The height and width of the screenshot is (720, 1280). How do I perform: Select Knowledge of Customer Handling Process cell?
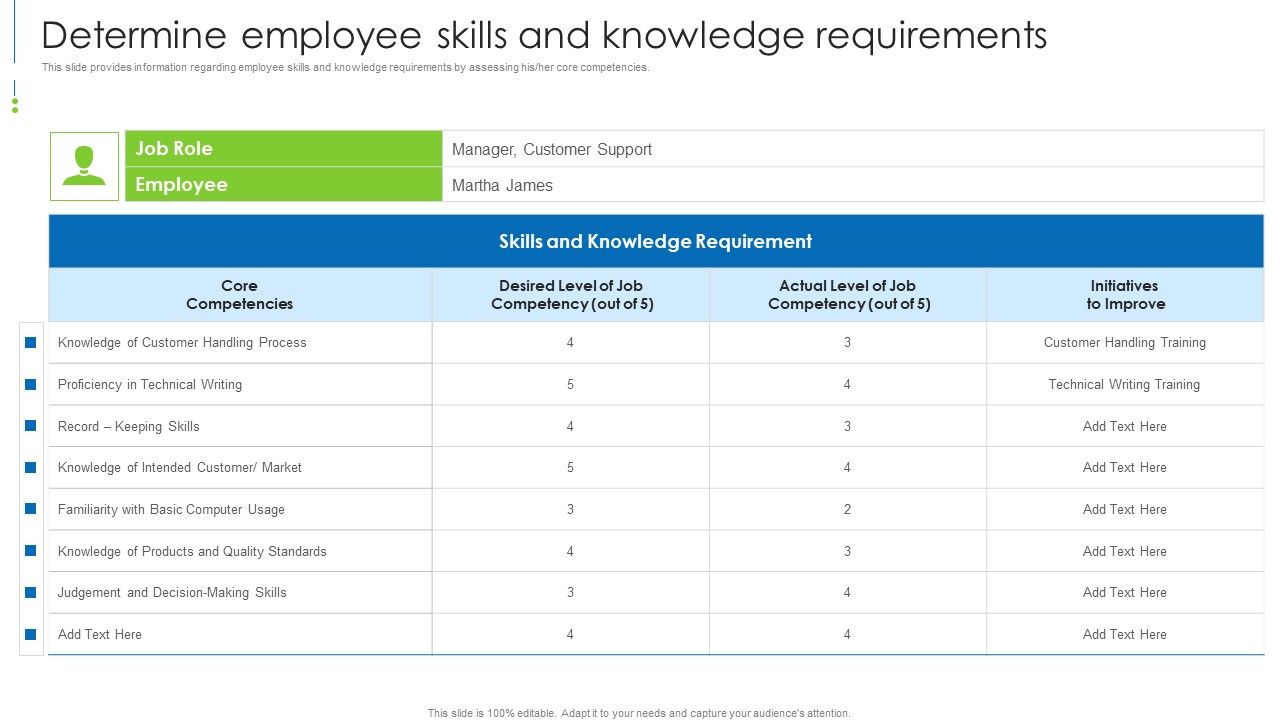240,342
